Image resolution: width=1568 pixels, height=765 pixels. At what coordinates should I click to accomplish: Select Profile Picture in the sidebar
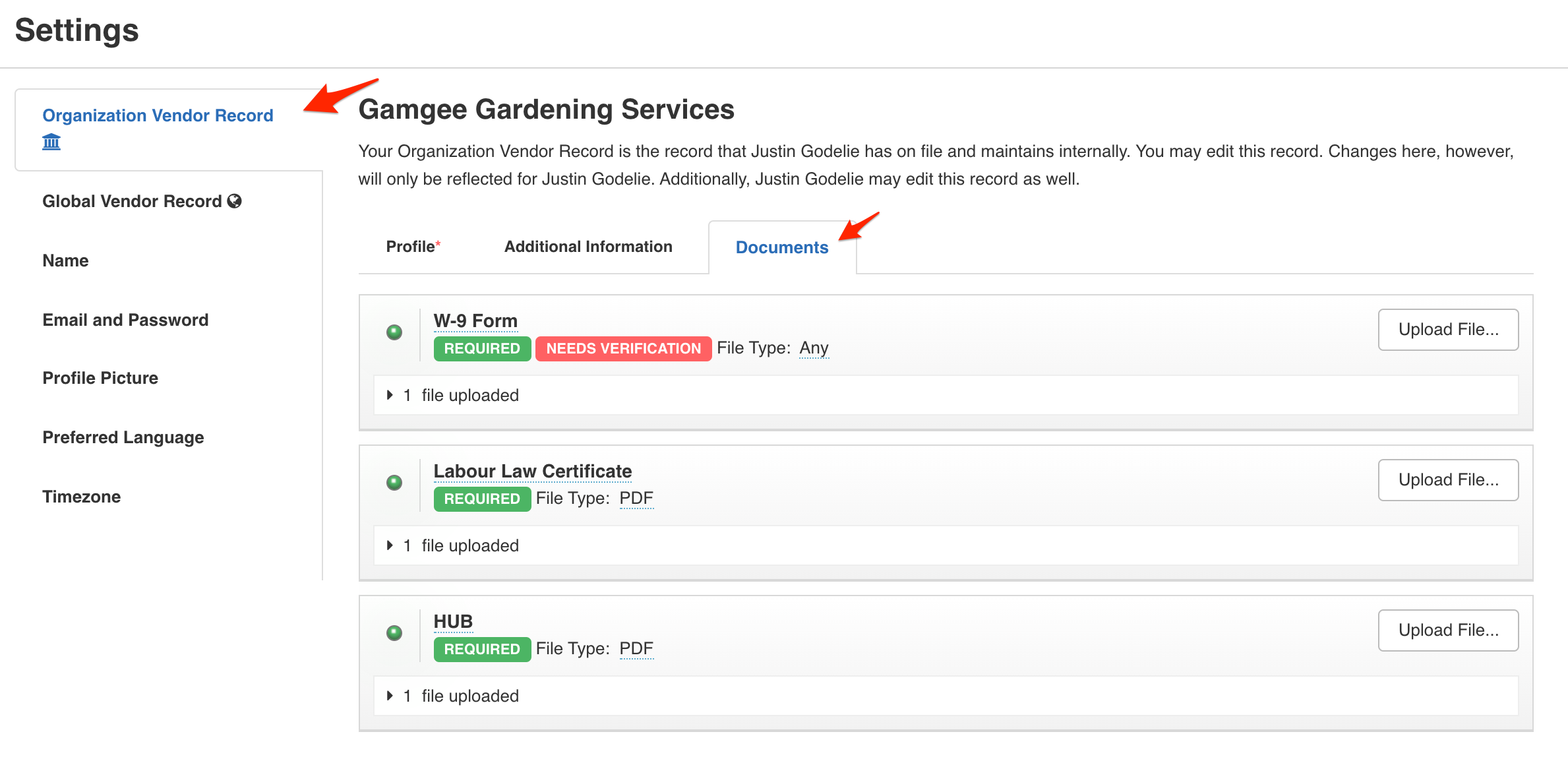tap(100, 378)
